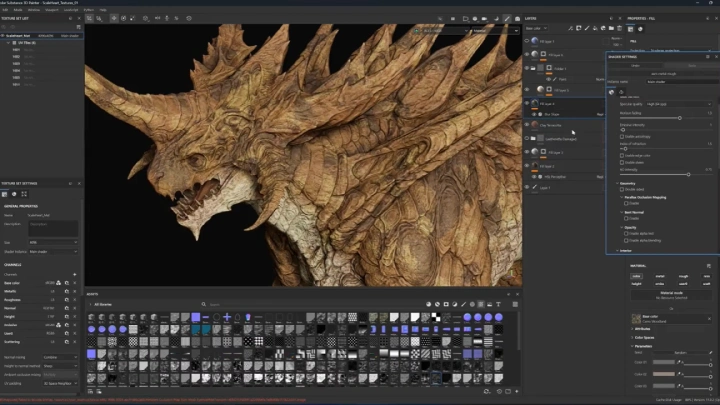Screen dimensions: 720x405
Task: Click the random seed dice icon in Parameters
Action: (710, 353)
